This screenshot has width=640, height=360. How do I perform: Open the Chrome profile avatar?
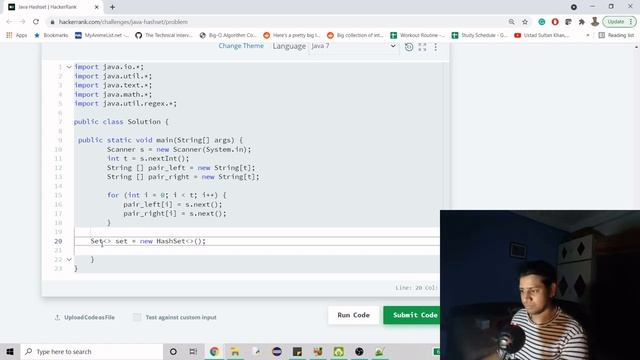(595, 22)
